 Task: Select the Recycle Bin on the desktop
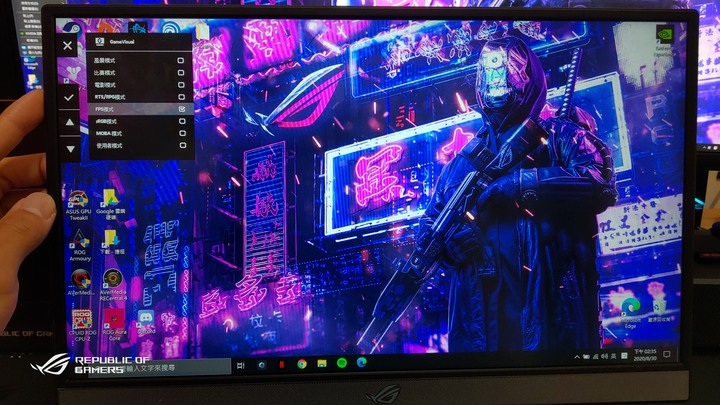659,309
